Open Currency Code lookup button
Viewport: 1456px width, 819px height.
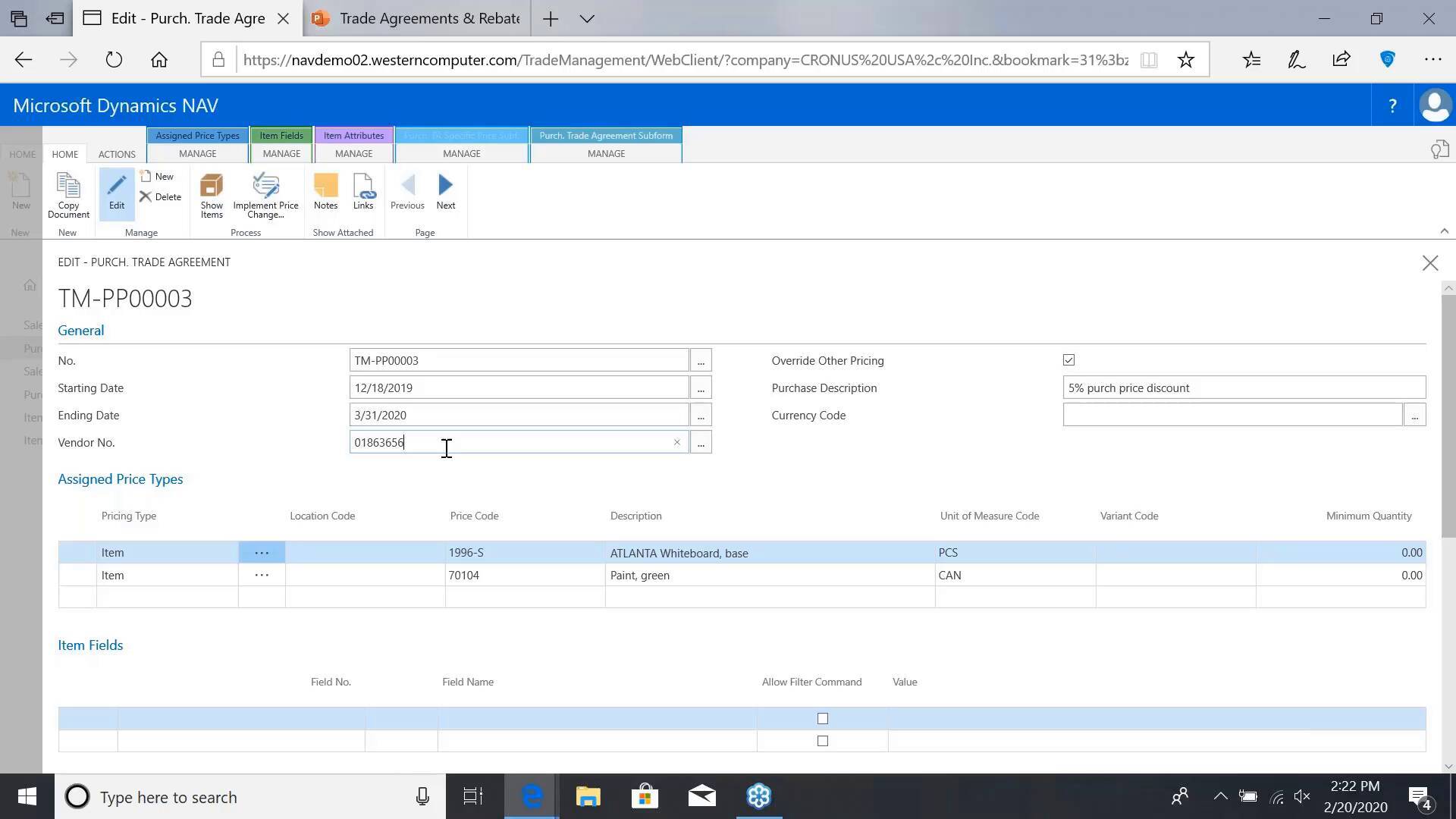click(x=1414, y=416)
